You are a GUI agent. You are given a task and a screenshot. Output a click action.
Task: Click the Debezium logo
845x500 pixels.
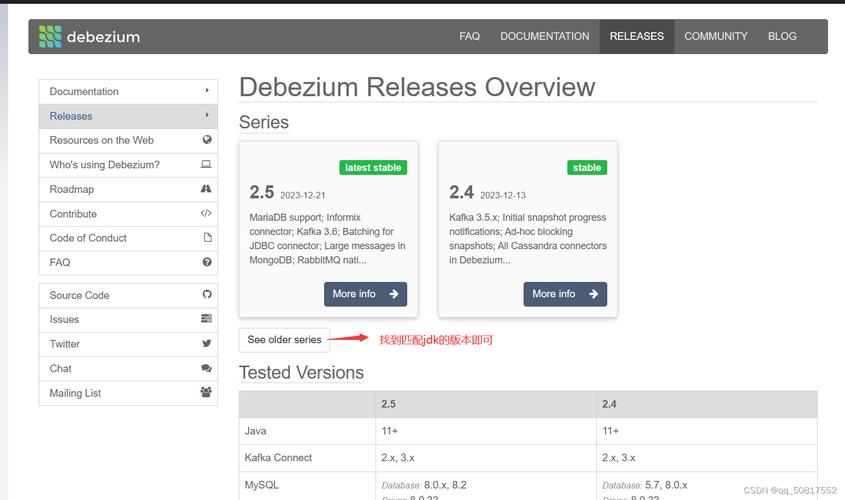click(89, 37)
